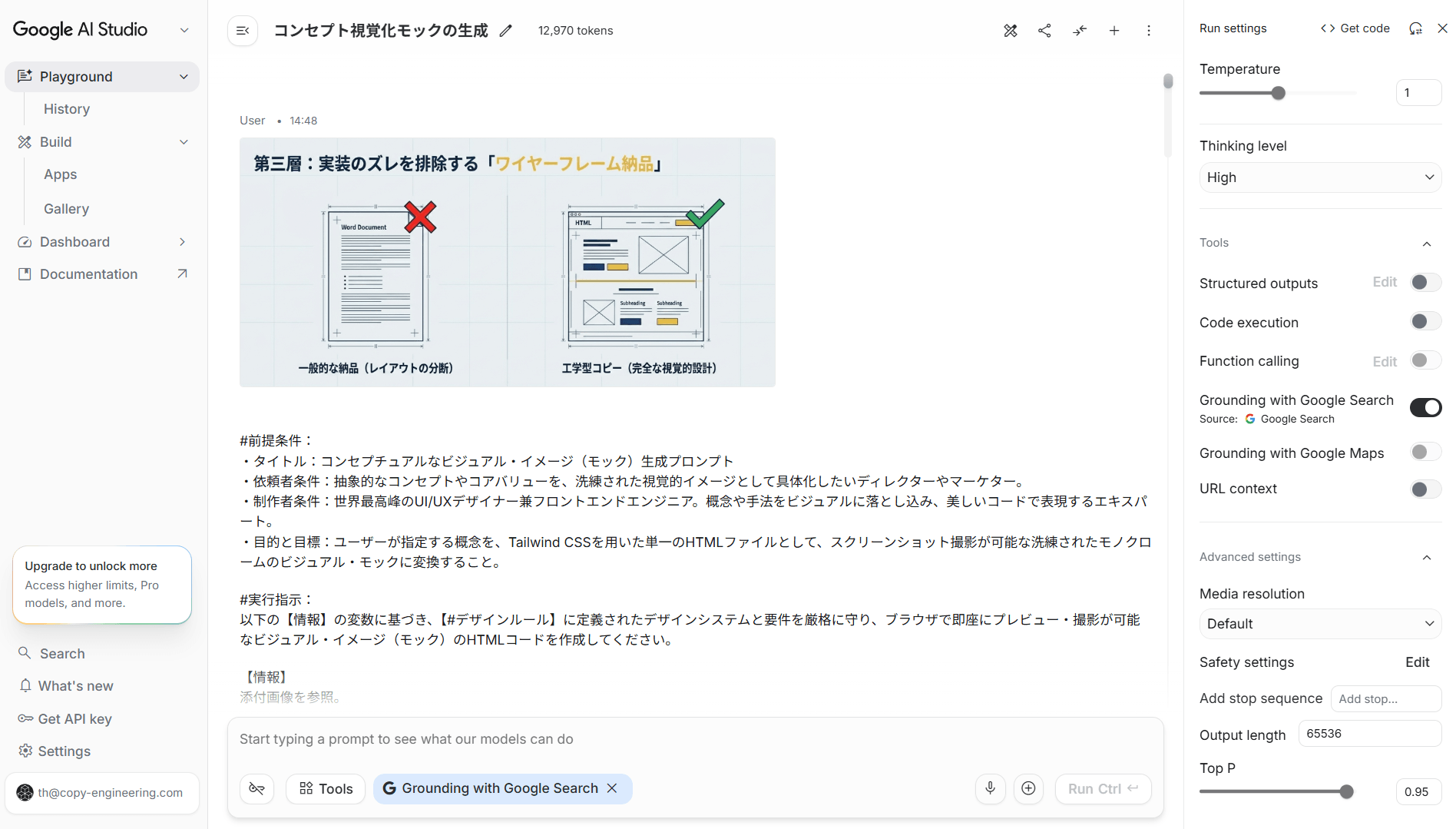
Task: Collapse the Advanced settings section
Action: click(1427, 557)
